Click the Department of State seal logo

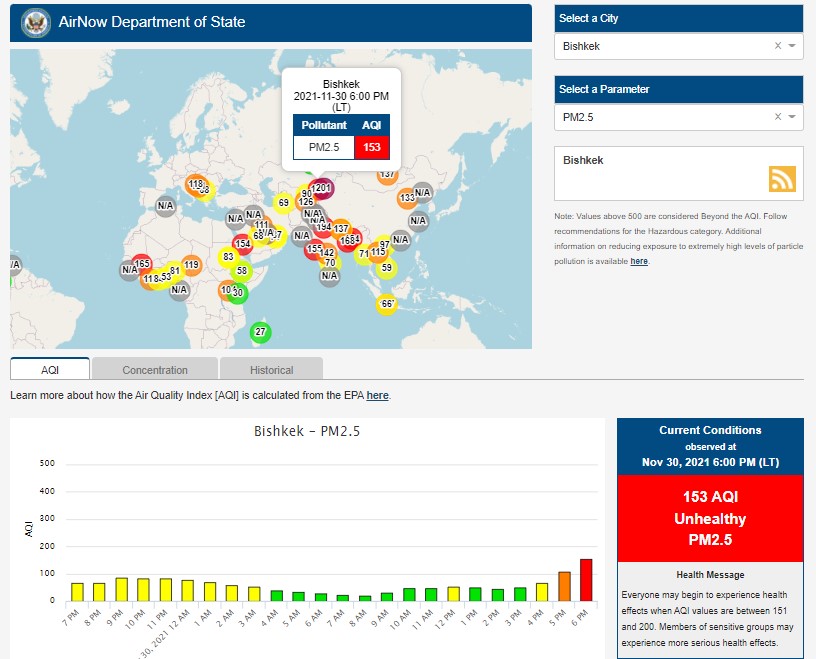coord(36,22)
